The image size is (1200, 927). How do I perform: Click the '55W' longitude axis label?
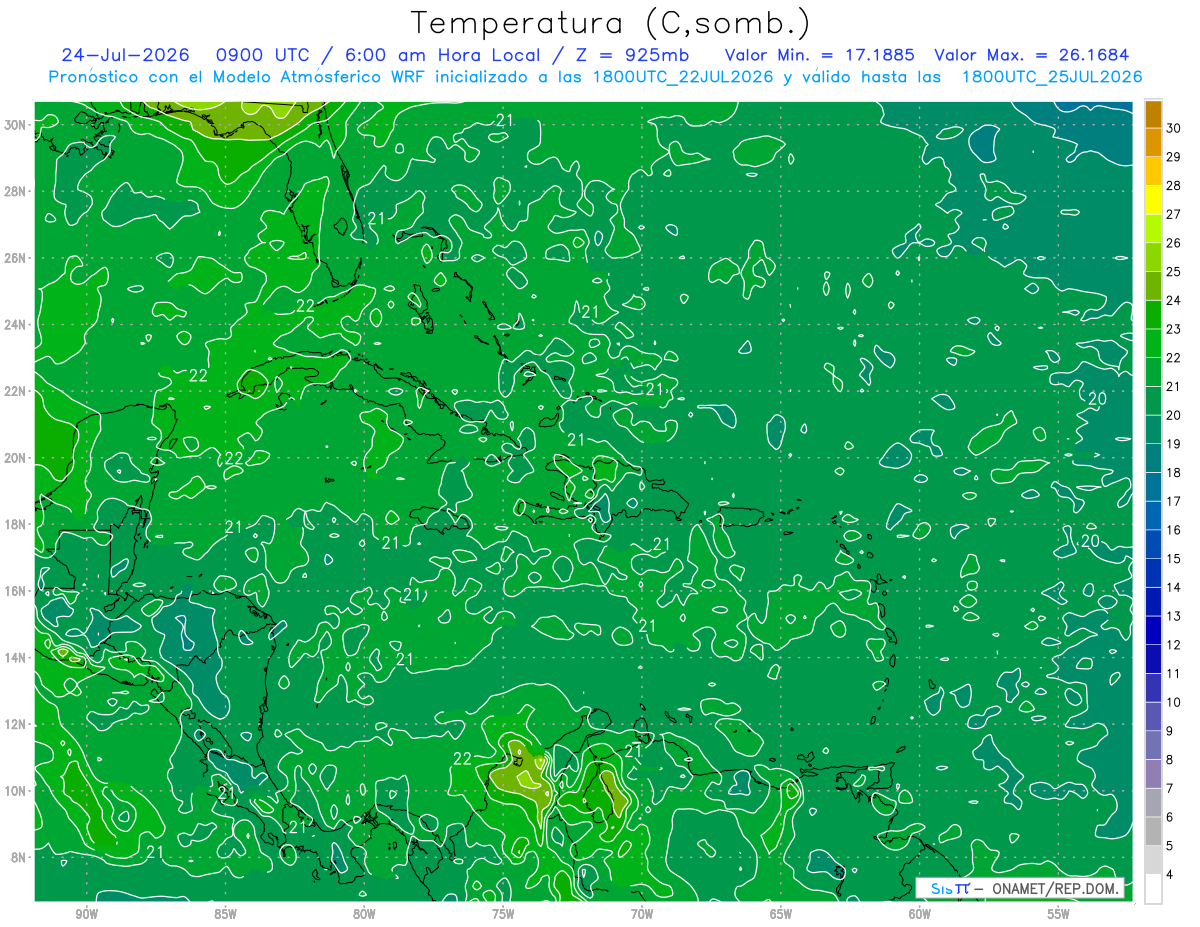tap(1059, 914)
